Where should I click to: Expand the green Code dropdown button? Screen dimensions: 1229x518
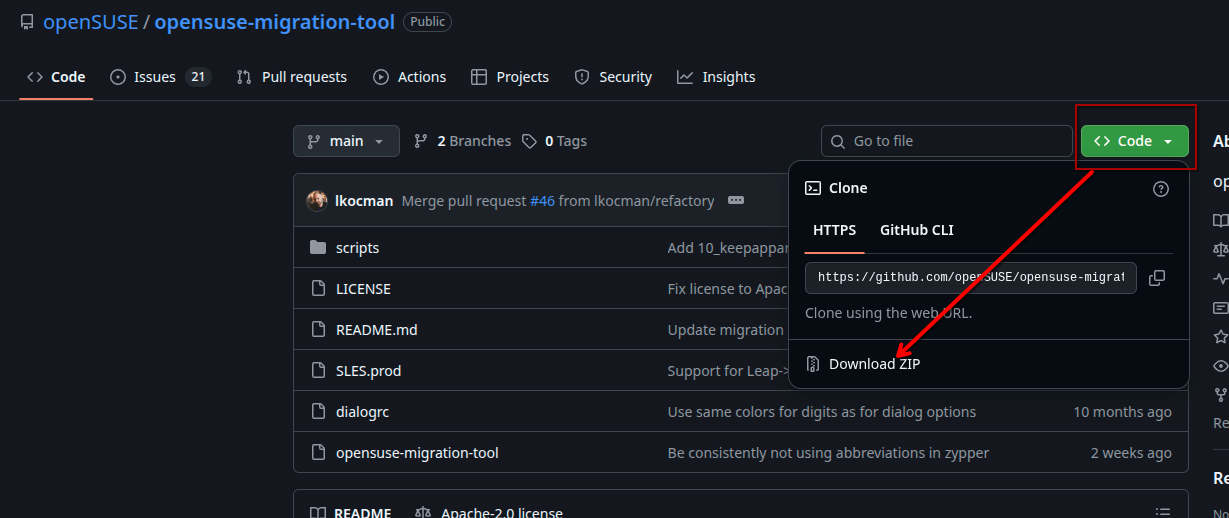[x=1134, y=141]
